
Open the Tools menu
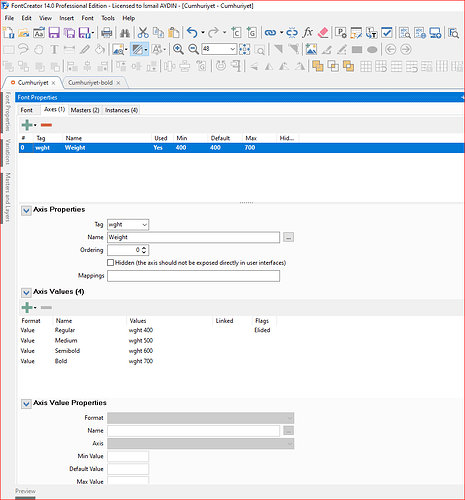(108, 18)
